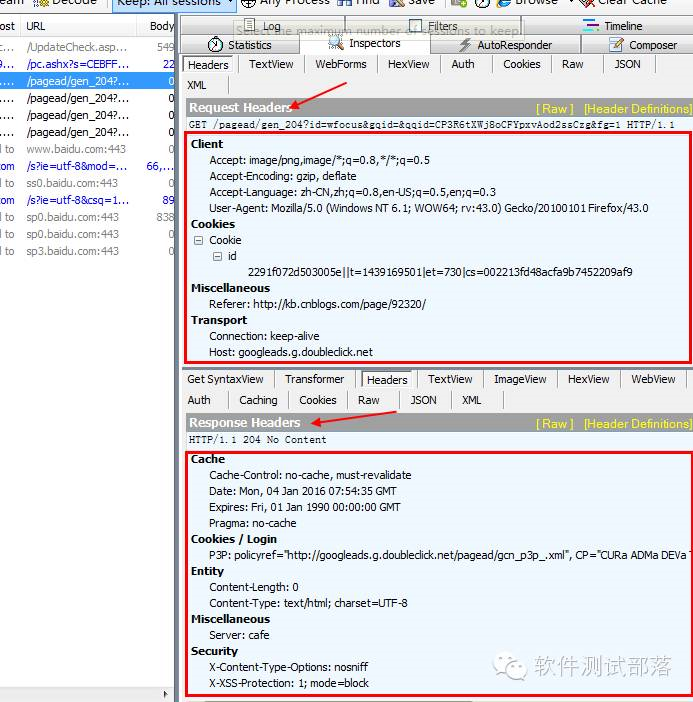Click the AutoResponder lightning bolt icon
This screenshot has height=702, width=693.
click(465, 45)
